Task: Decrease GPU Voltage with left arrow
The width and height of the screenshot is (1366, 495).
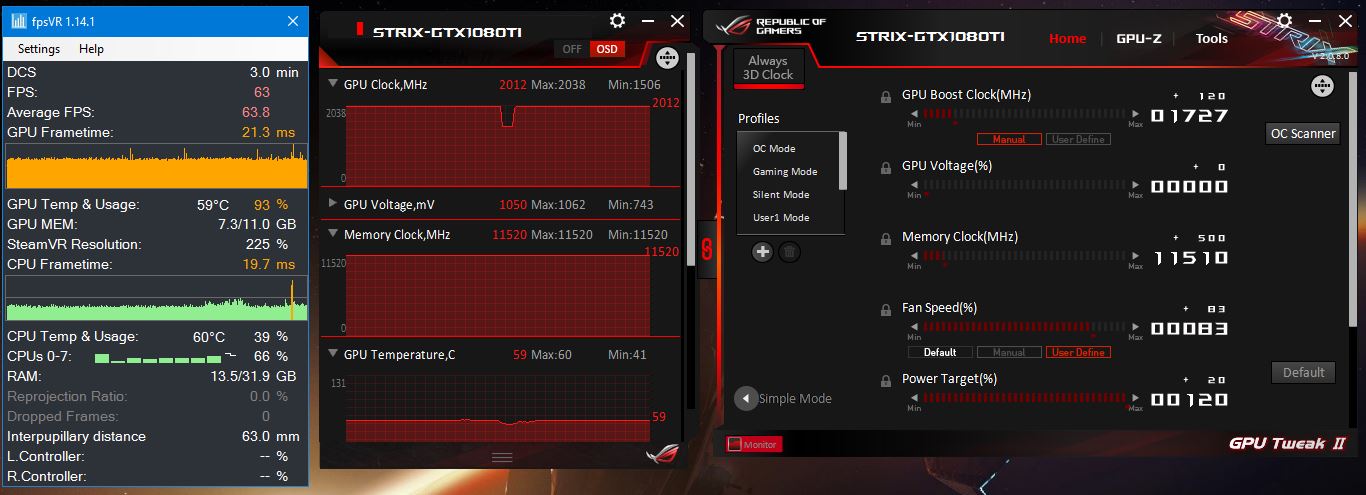Action: 913,185
